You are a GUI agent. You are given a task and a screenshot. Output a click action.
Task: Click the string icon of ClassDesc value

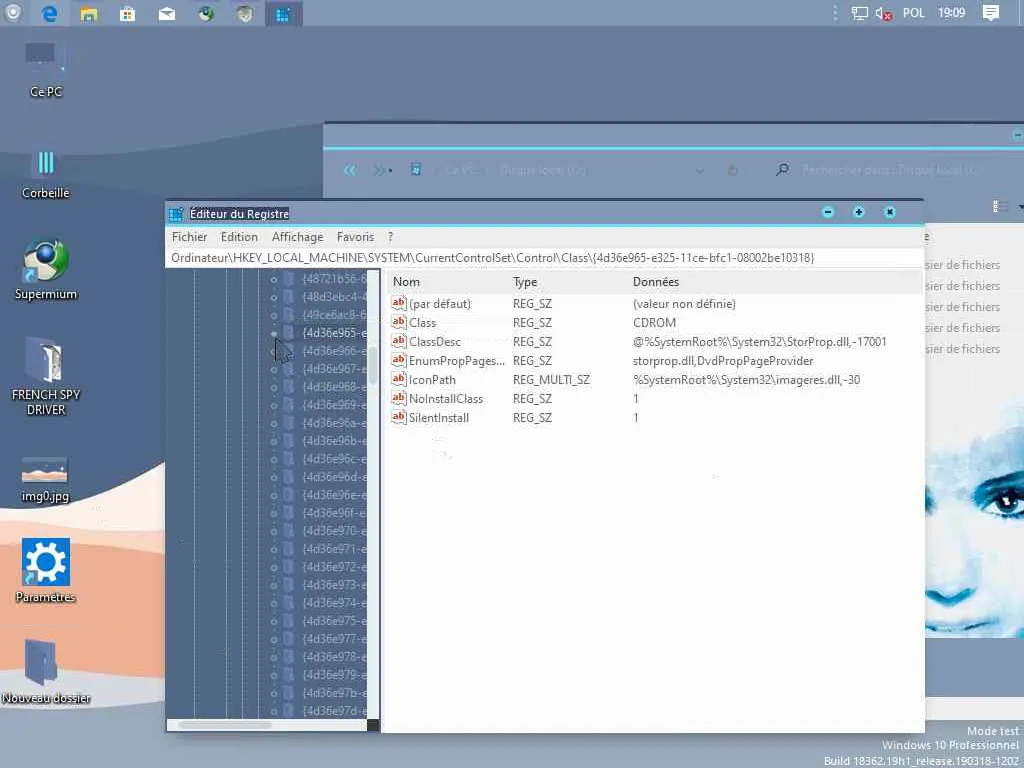click(398, 341)
